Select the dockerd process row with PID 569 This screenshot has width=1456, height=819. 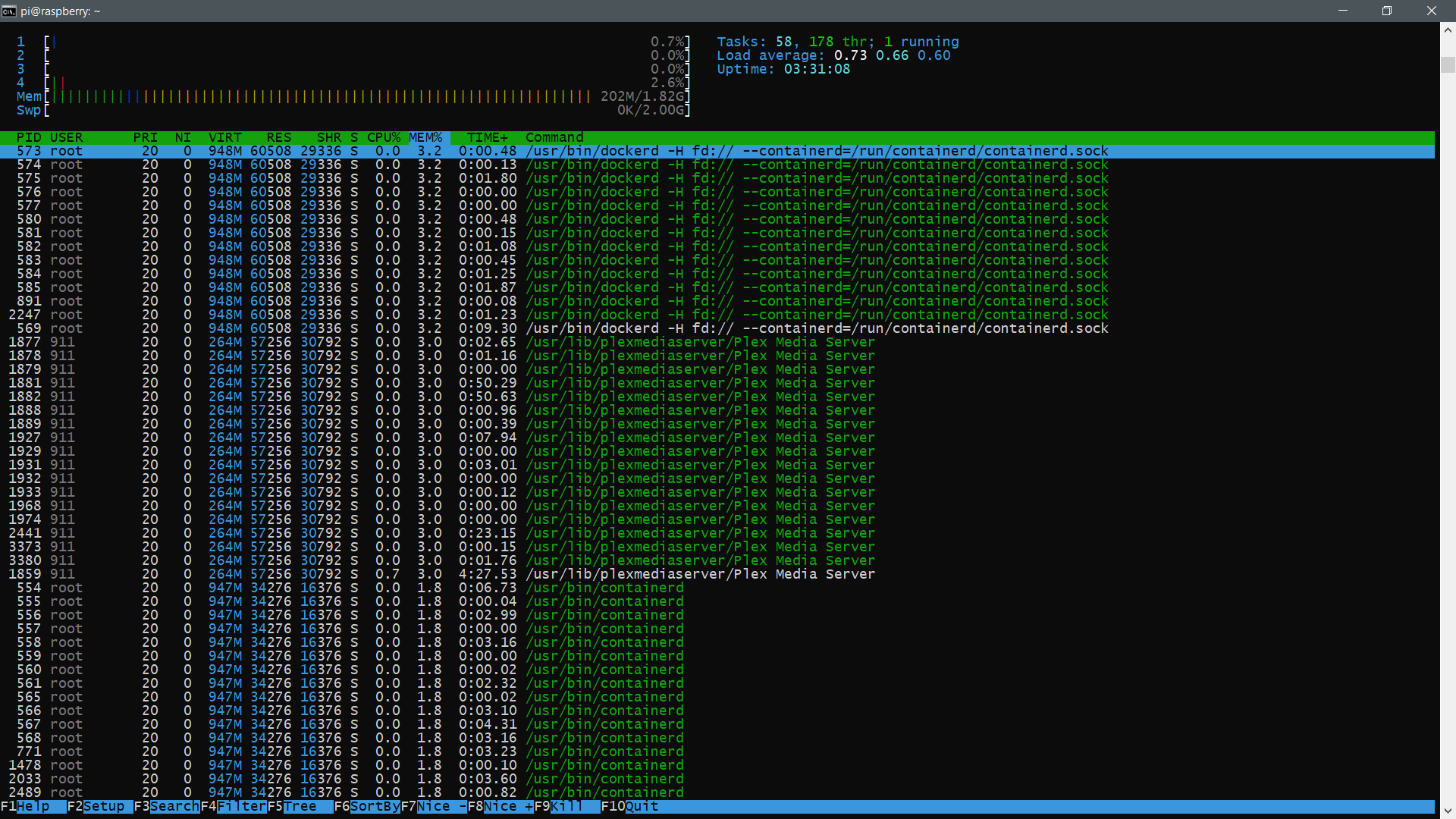tap(717, 328)
